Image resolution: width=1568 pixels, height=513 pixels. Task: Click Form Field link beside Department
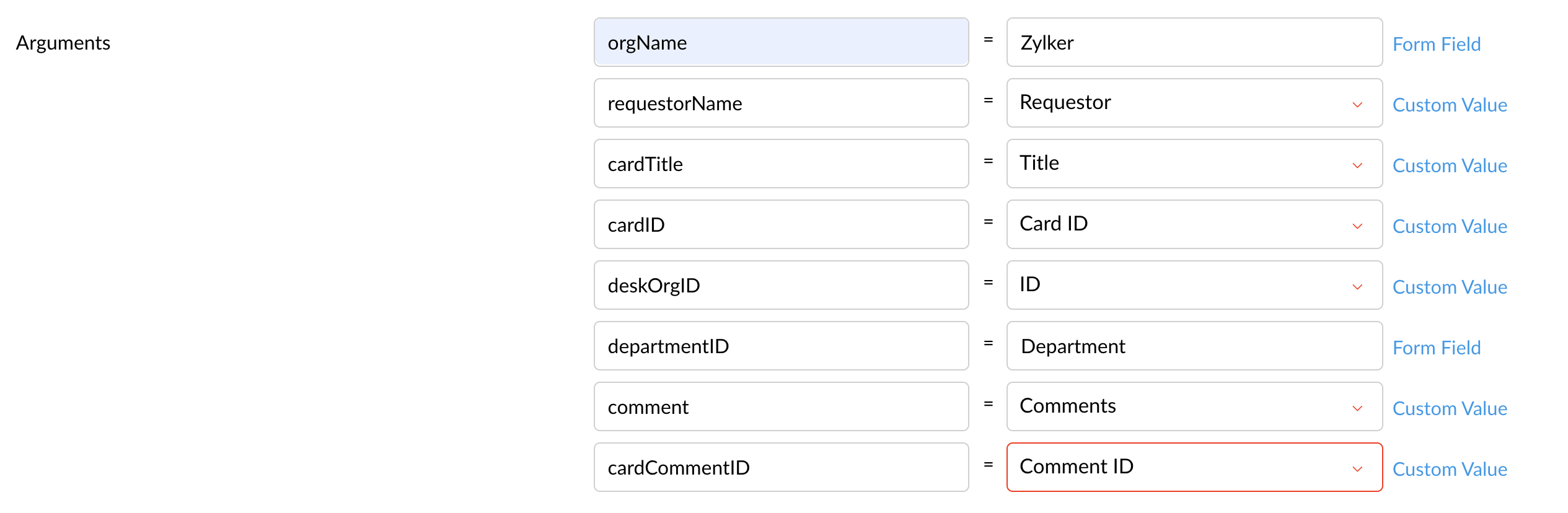1436,348
